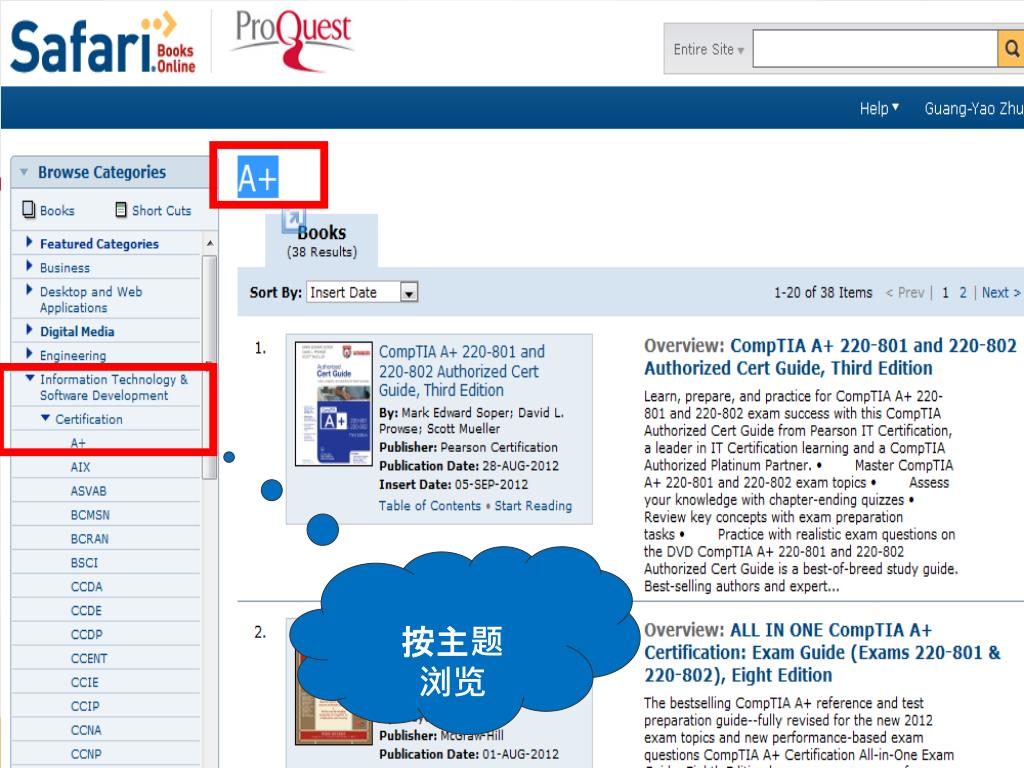The height and width of the screenshot is (768, 1024).
Task: Click the '1-20 of 38 Items' text
Action: pyautogui.click(x=823, y=293)
